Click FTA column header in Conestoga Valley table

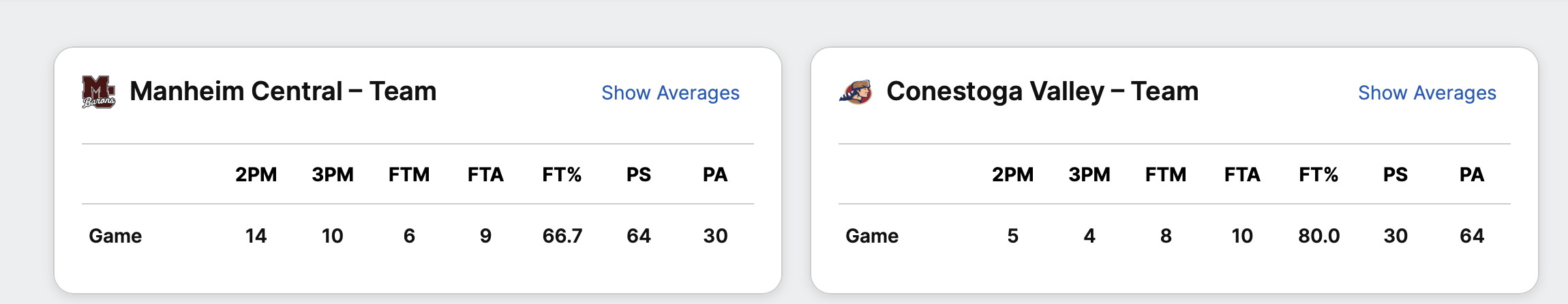pos(1242,174)
